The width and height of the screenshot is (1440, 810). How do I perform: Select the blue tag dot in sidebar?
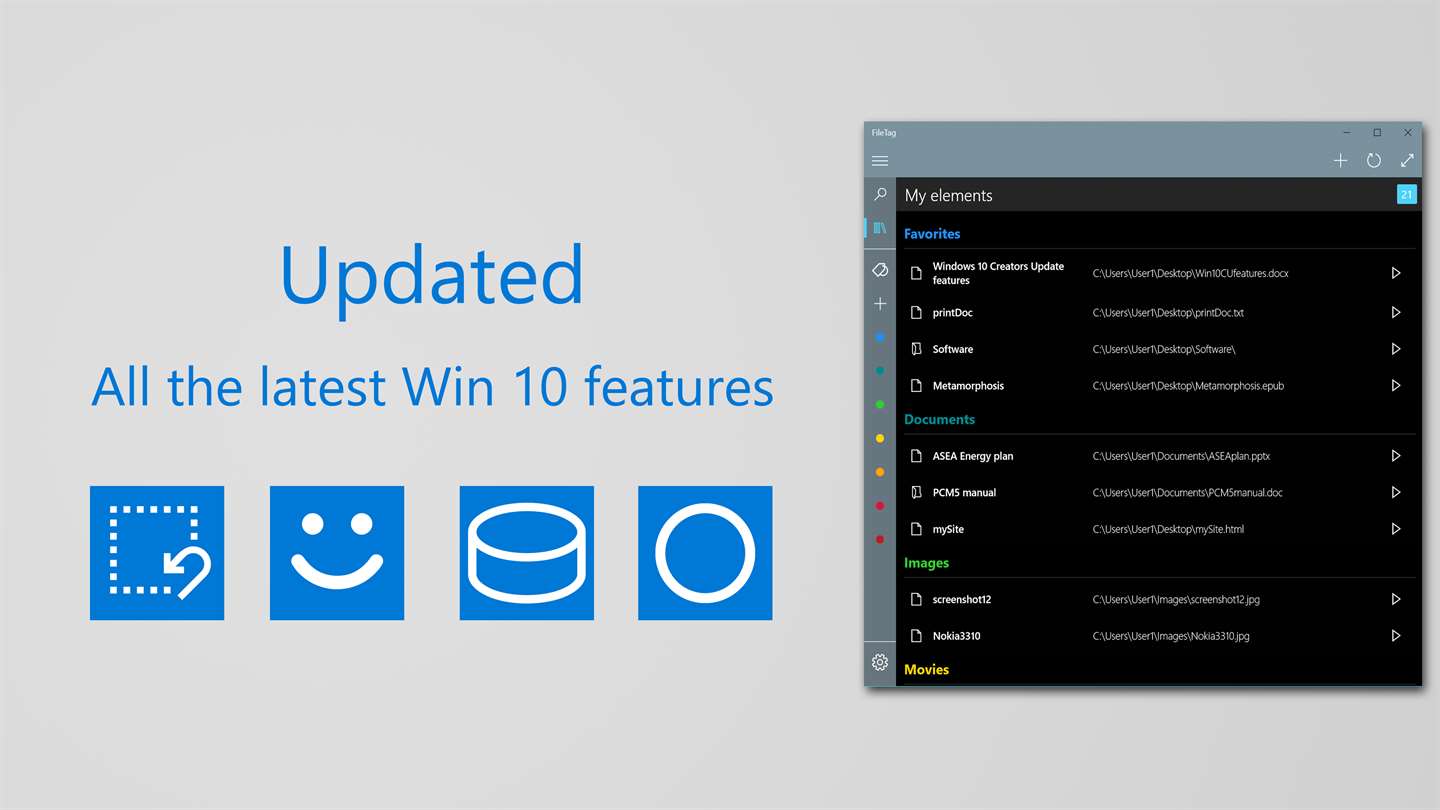coord(880,338)
